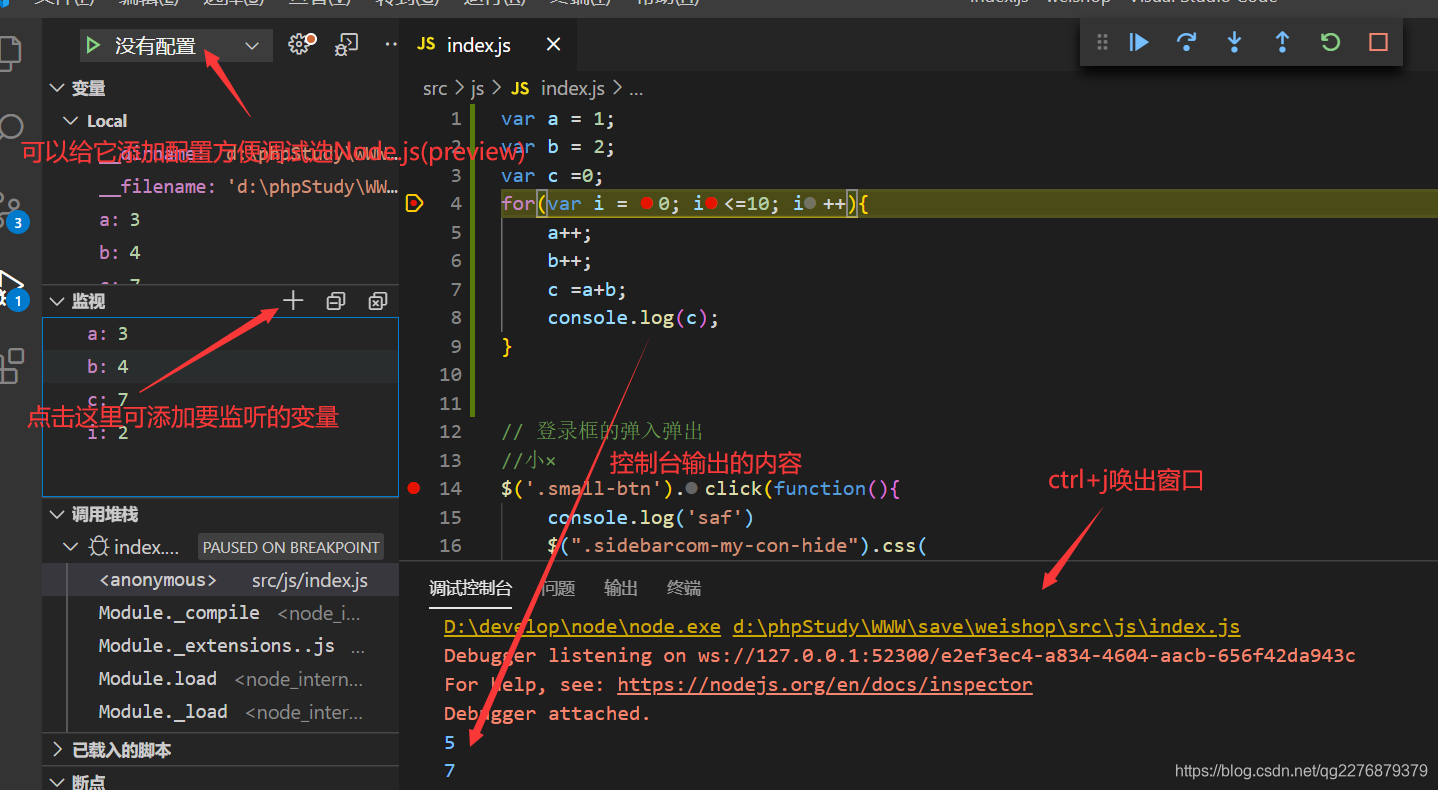
Task: Step out in the debug toolbar
Action: coord(1282,42)
